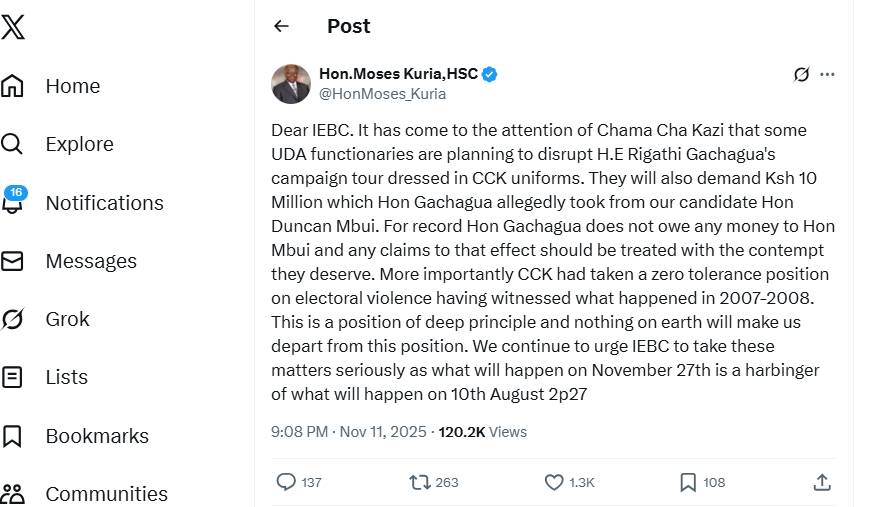The height and width of the screenshot is (507, 880).
Task: Open Notifications with the 16 badge
Action: coord(104,203)
